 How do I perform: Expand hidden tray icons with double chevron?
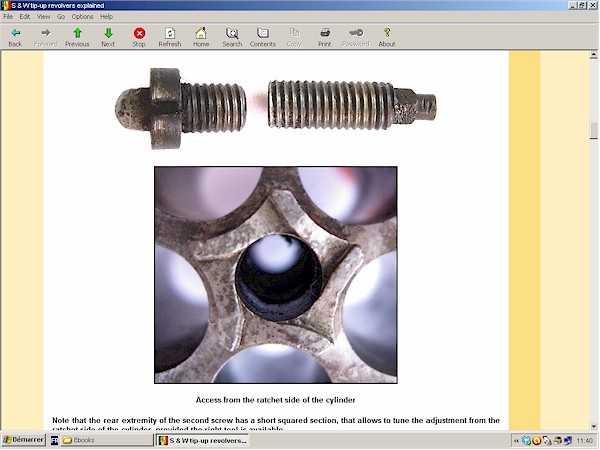[516, 441]
